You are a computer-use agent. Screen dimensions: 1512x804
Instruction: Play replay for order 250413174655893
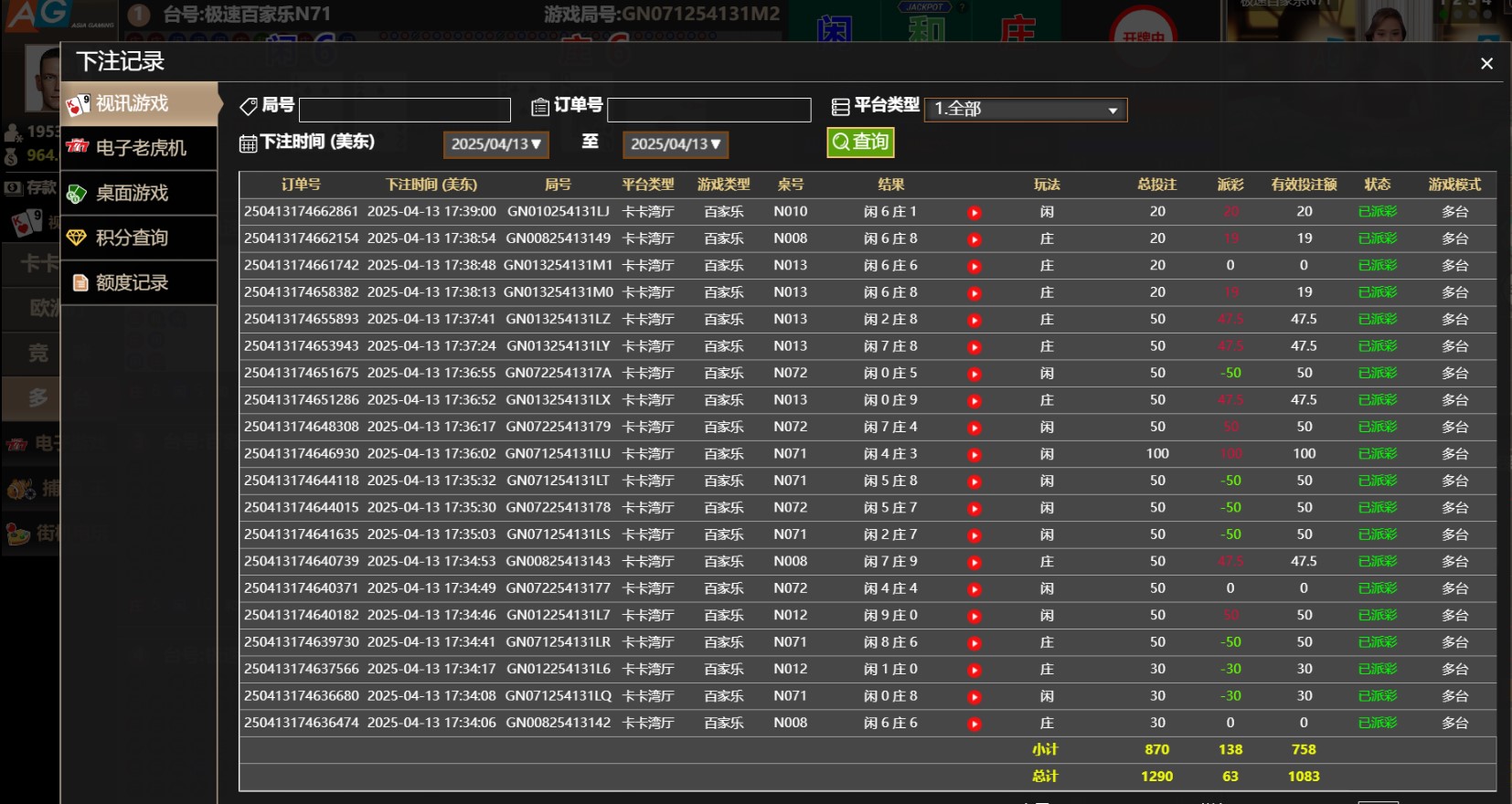pos(974,321)
